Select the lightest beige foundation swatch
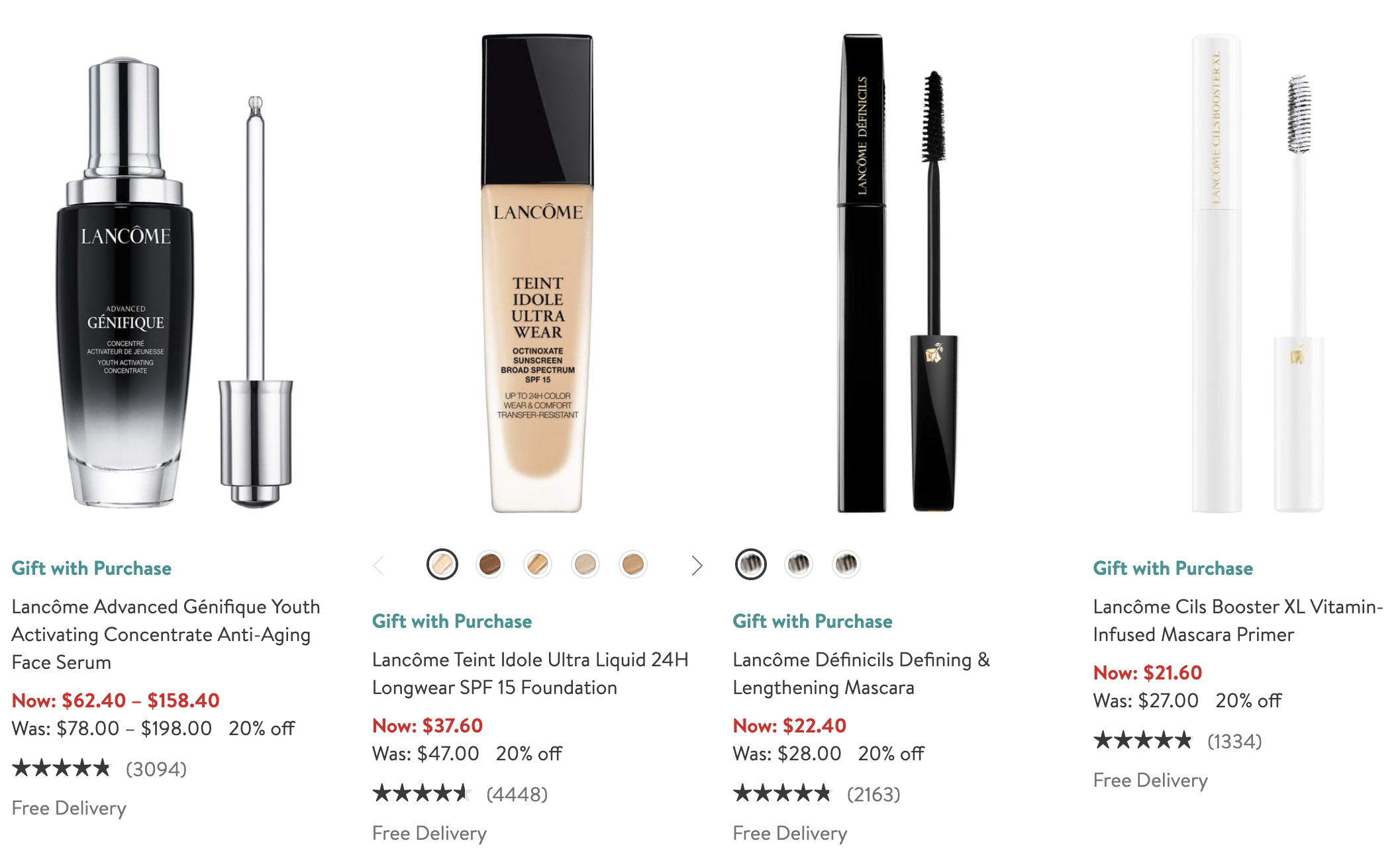This screenshot has width=1400, height=857. click(442, 564)
